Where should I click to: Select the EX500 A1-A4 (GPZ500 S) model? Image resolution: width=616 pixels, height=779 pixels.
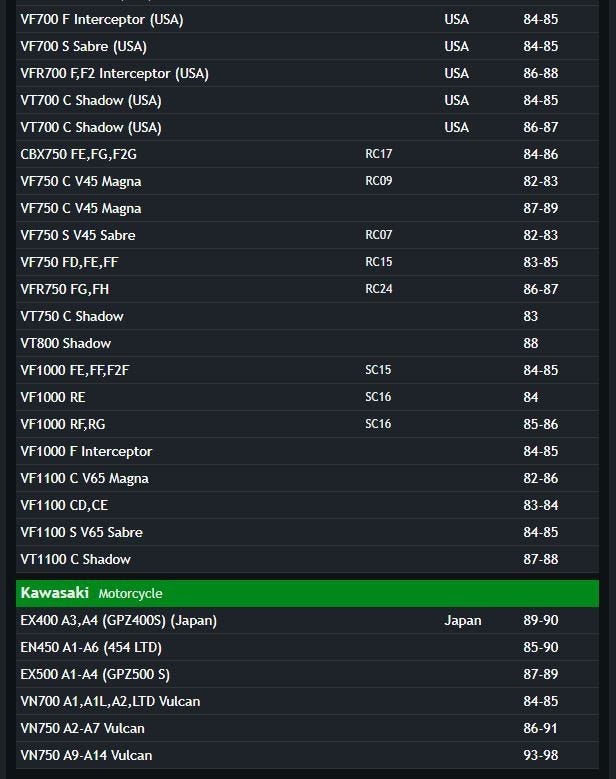[95, 675]
